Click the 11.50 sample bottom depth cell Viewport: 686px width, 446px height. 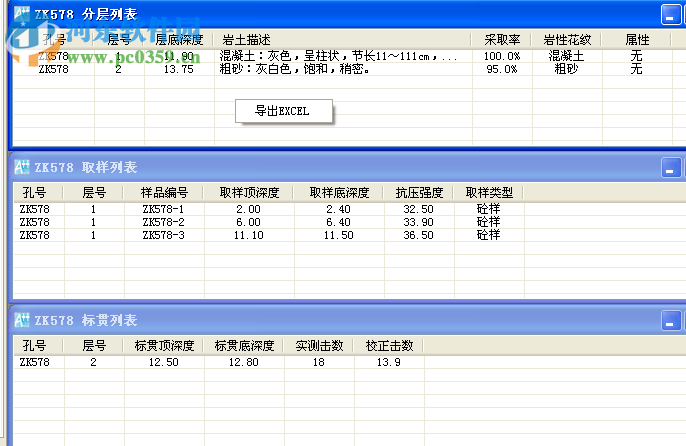click(339, 235)
